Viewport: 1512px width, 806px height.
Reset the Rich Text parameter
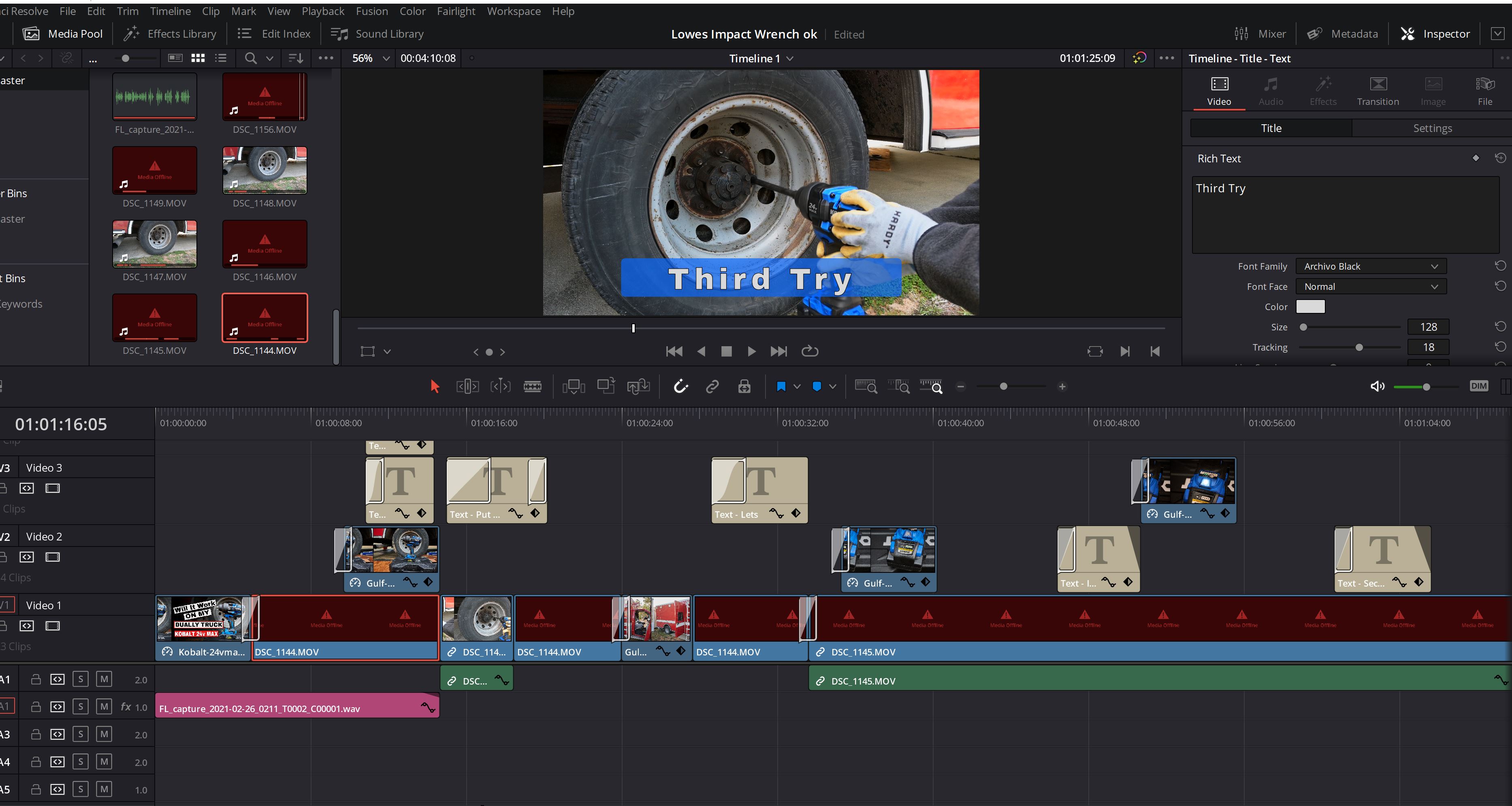[1500, 158]
